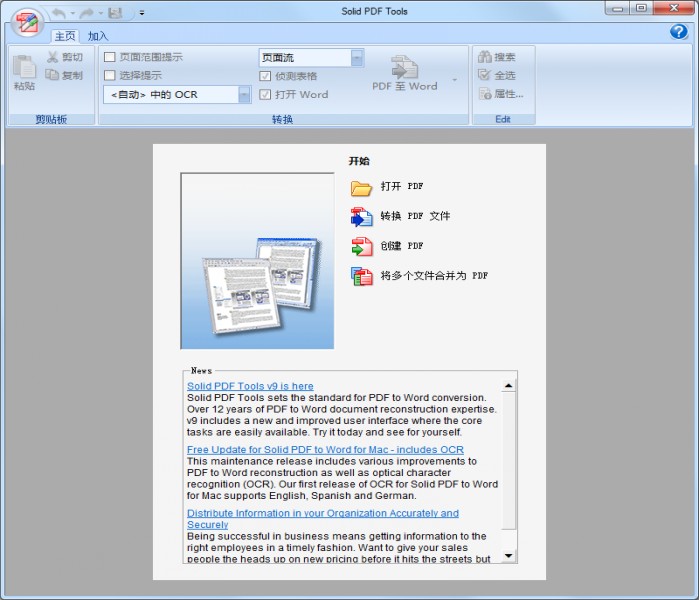Click the 复制 copy icon
This screenshot has width=699, height=600.
click(x=52, y=75)
